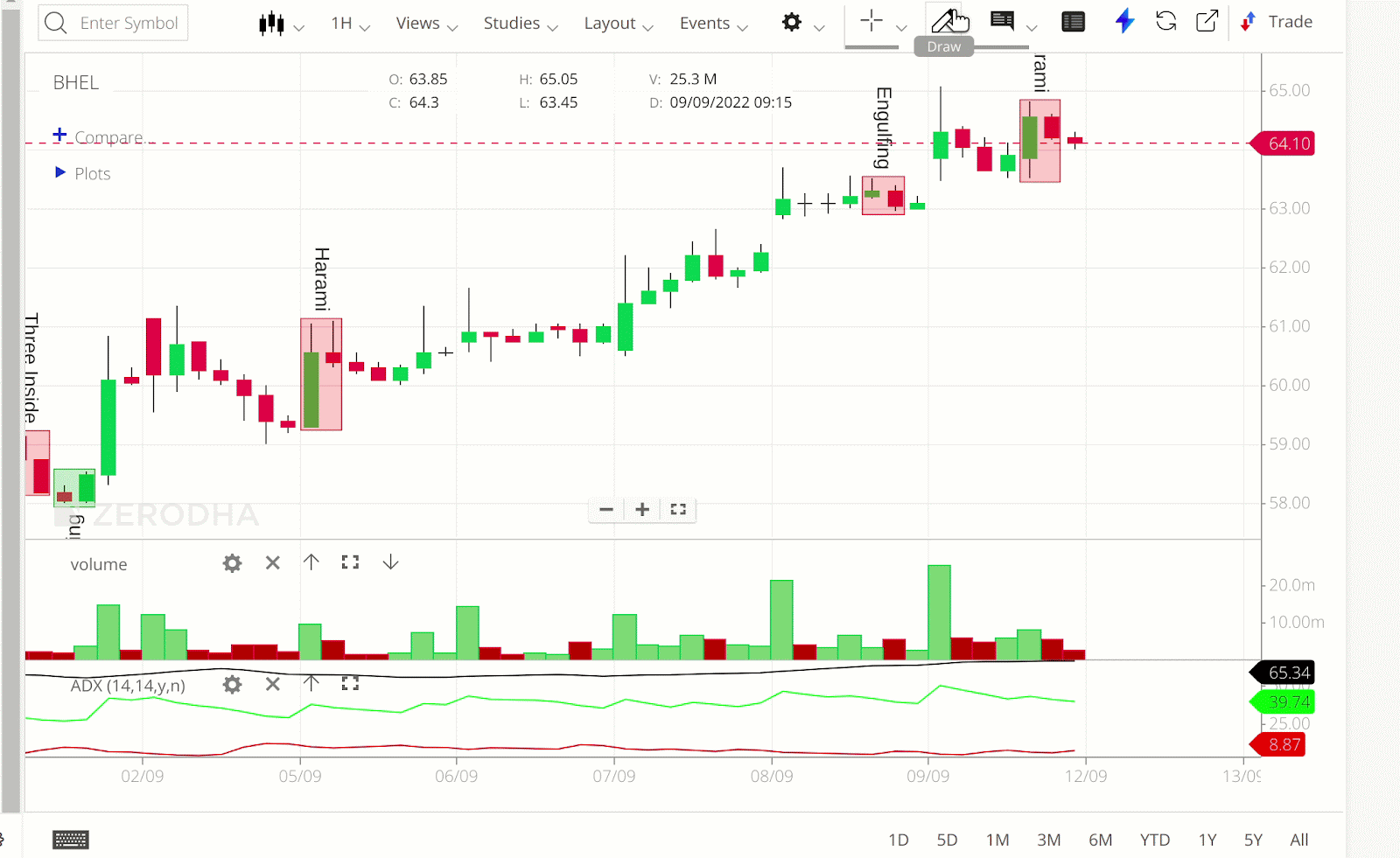
Task: Click the 65.34 ADX value tag
Action: tap(1283, 673)
